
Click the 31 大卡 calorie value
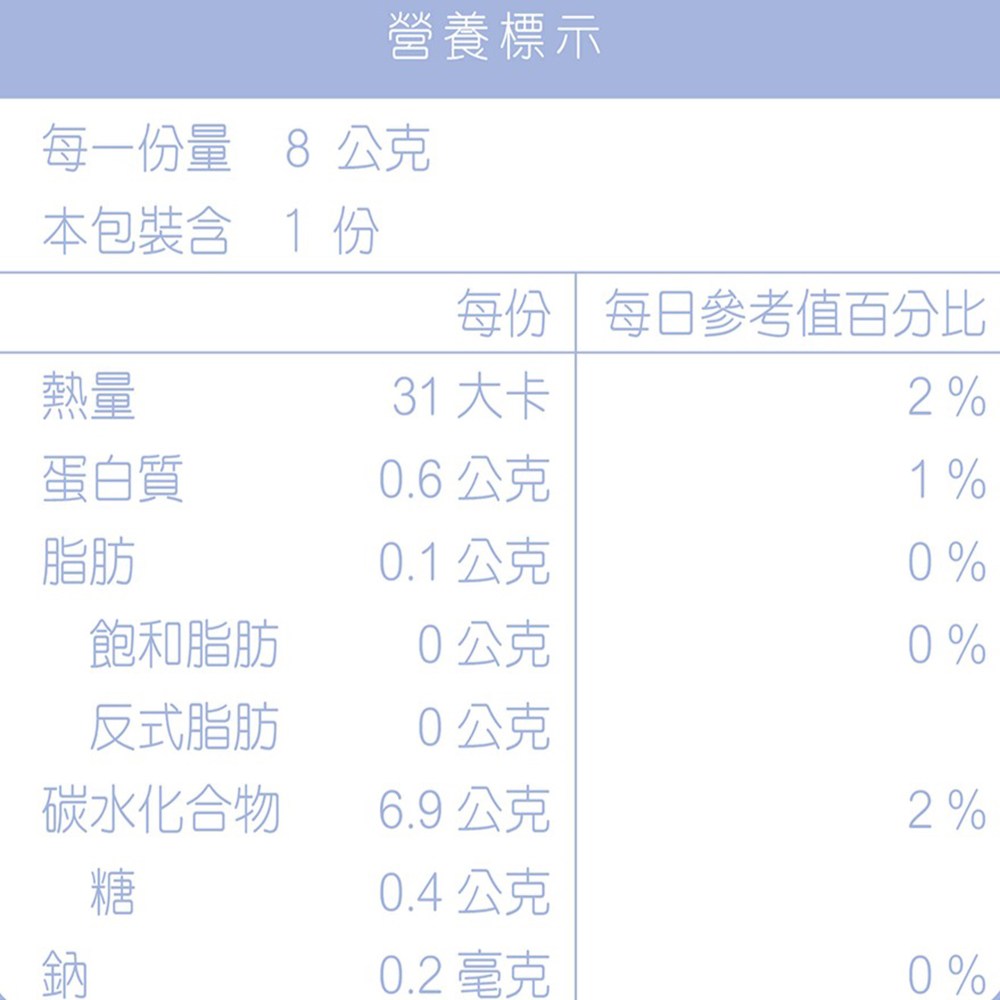click(x=470, y=397)
